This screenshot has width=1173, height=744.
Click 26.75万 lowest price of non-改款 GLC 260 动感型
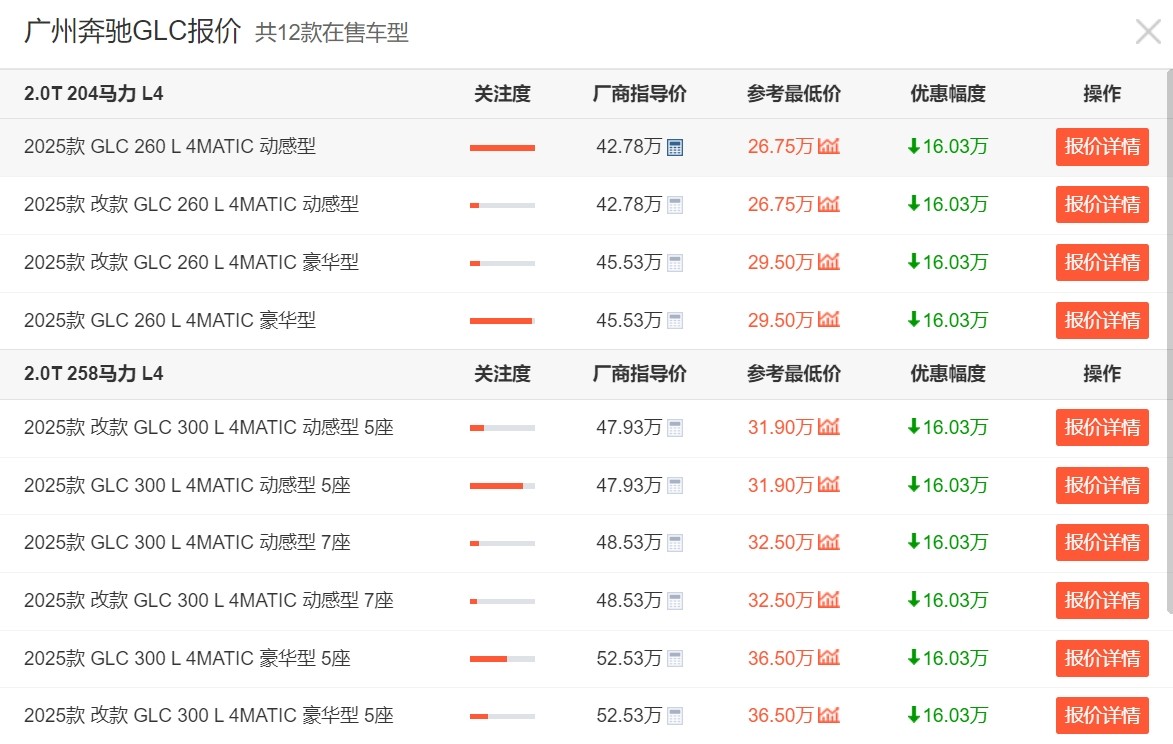click(780, 146)
